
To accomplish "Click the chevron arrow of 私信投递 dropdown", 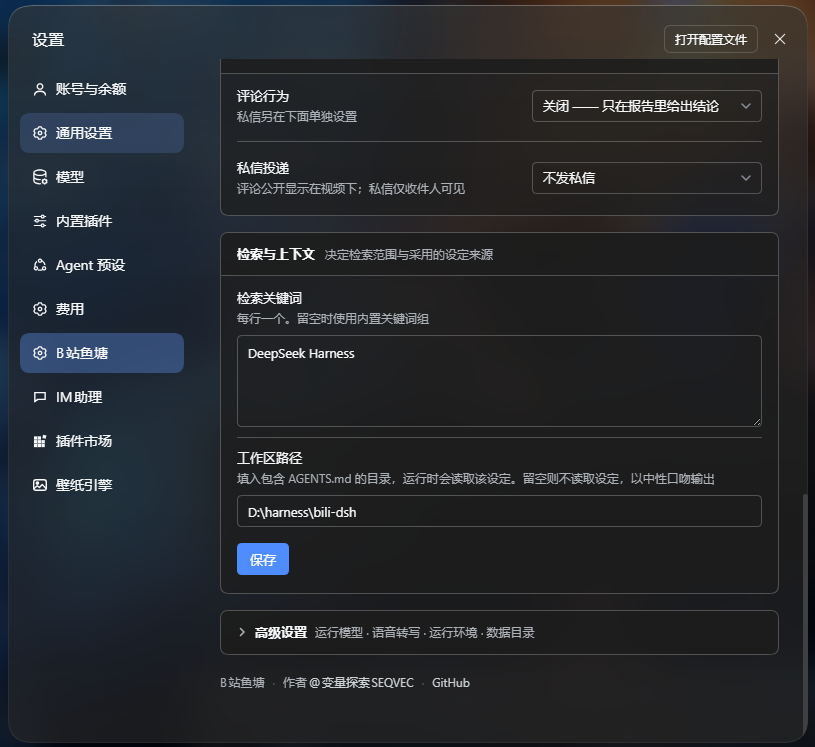I will point(746,178).
